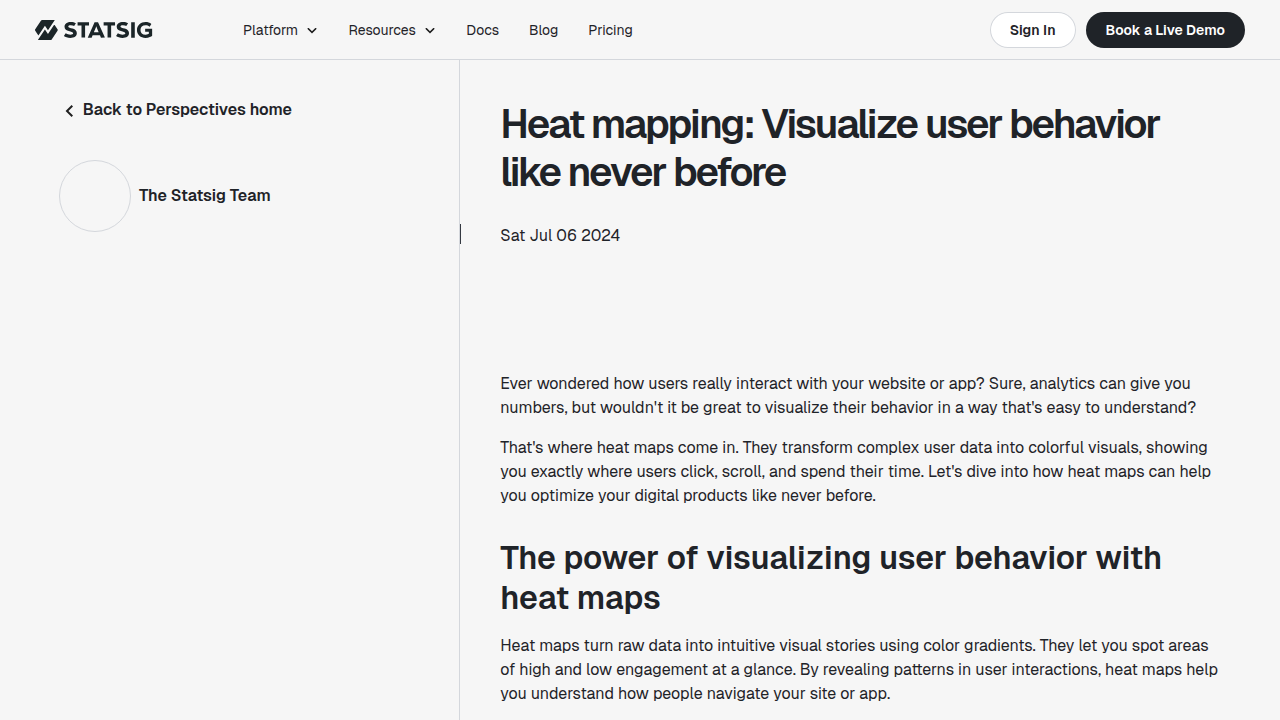This screenshot has width=1280, height=720.
Task: Expand the Resources dropdown menu
Action: [x=392, y=30]
